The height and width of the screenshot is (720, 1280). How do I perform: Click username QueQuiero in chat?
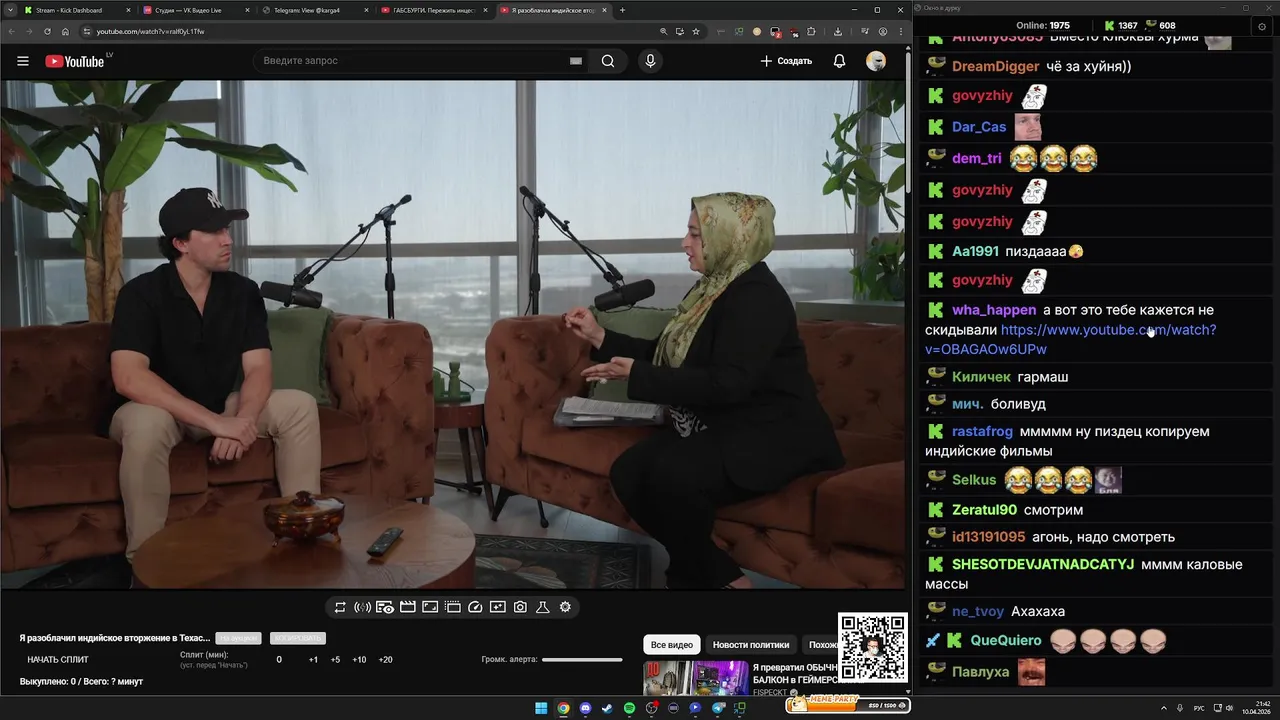pos(1006,641)
